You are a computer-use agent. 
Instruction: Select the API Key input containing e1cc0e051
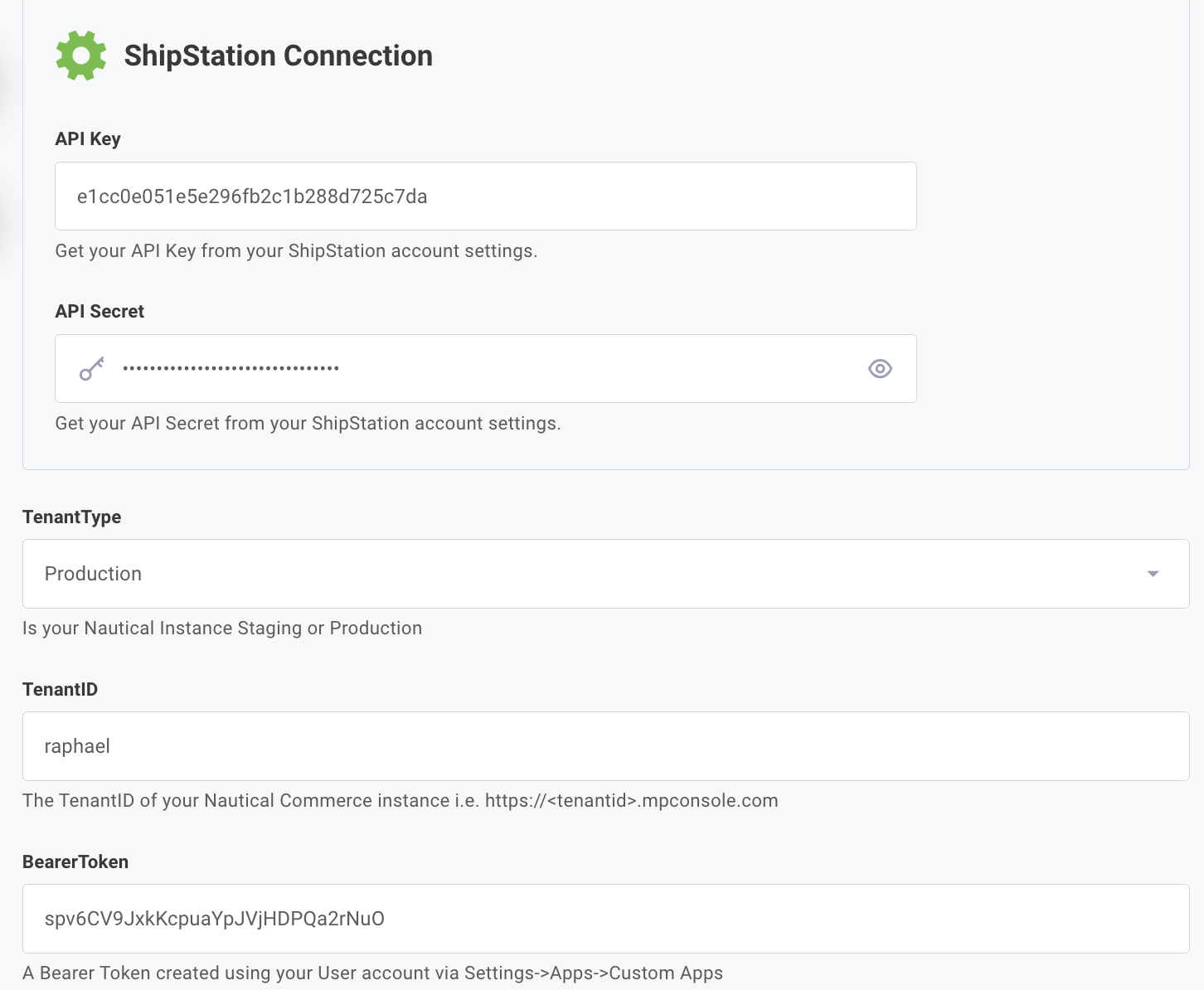pyautogui.click(x=485, y=196)
